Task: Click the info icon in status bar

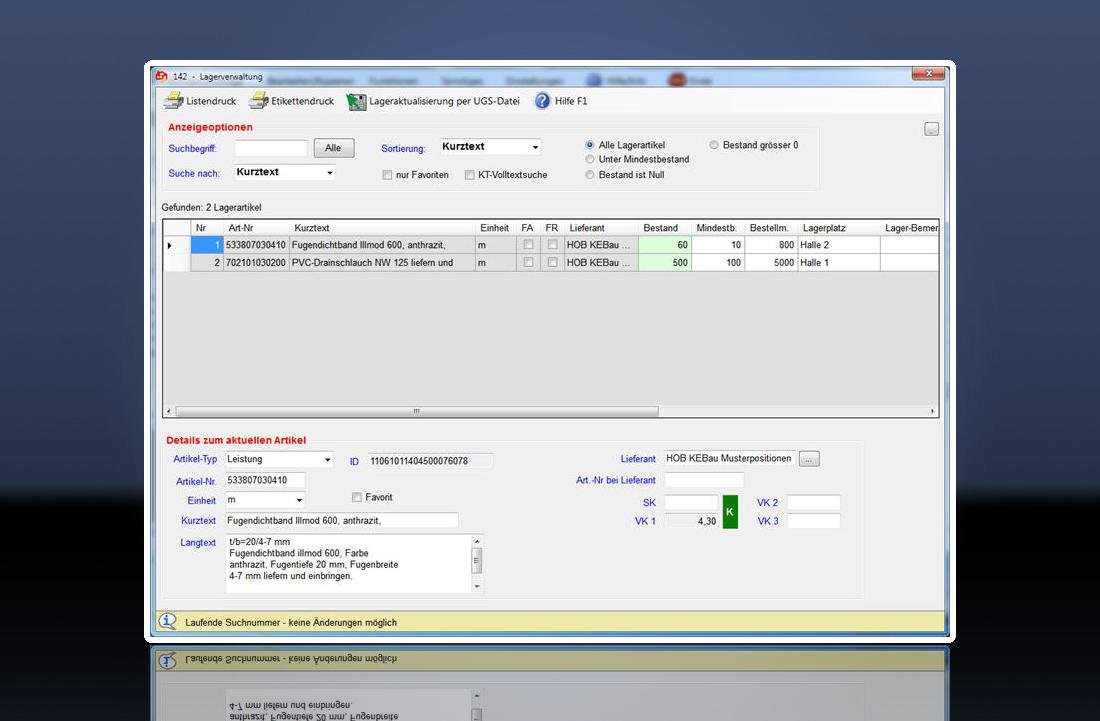Action: (x=168, y=621)
